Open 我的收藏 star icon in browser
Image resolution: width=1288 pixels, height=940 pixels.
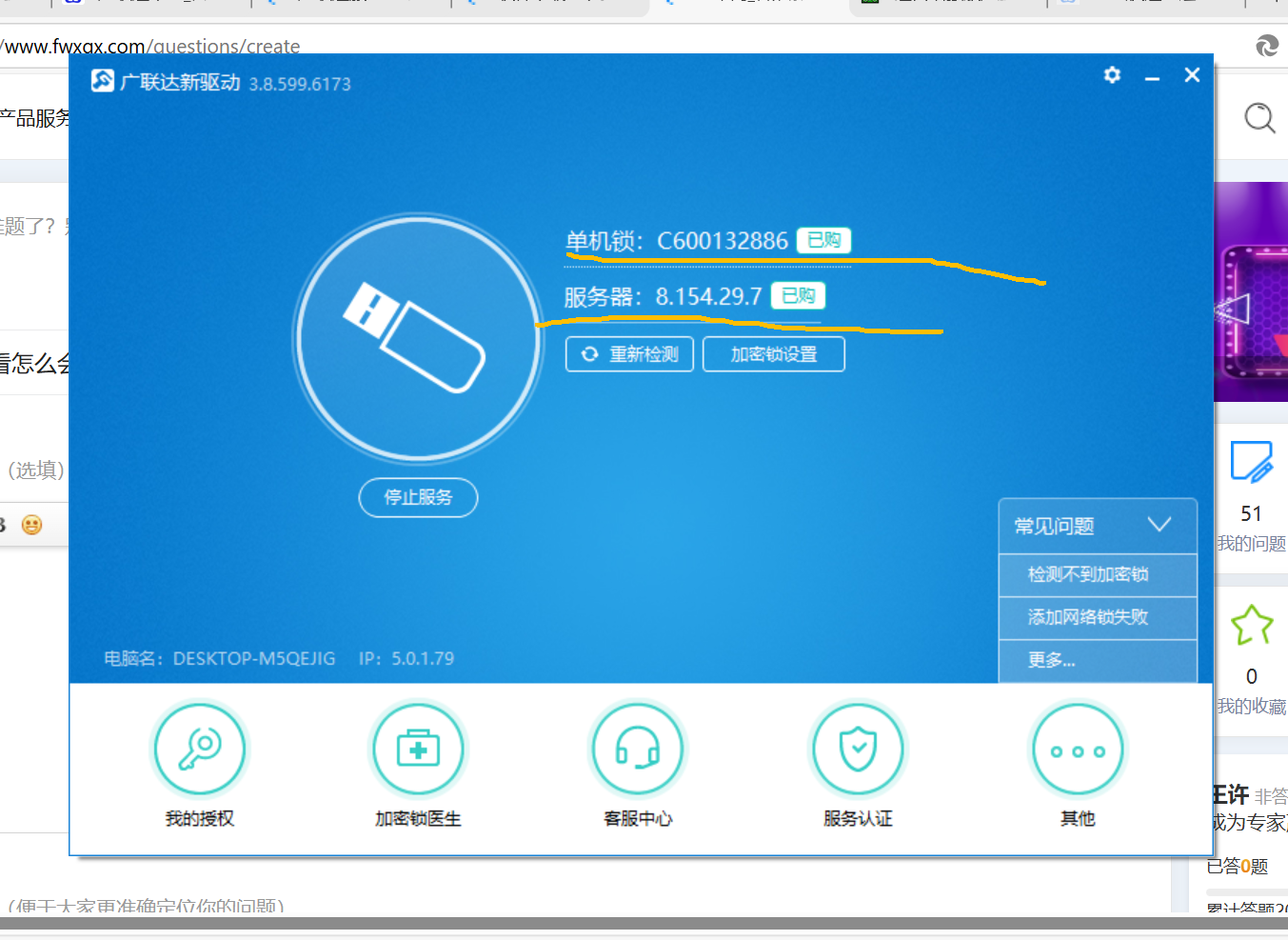click(x=1252, y=626)
